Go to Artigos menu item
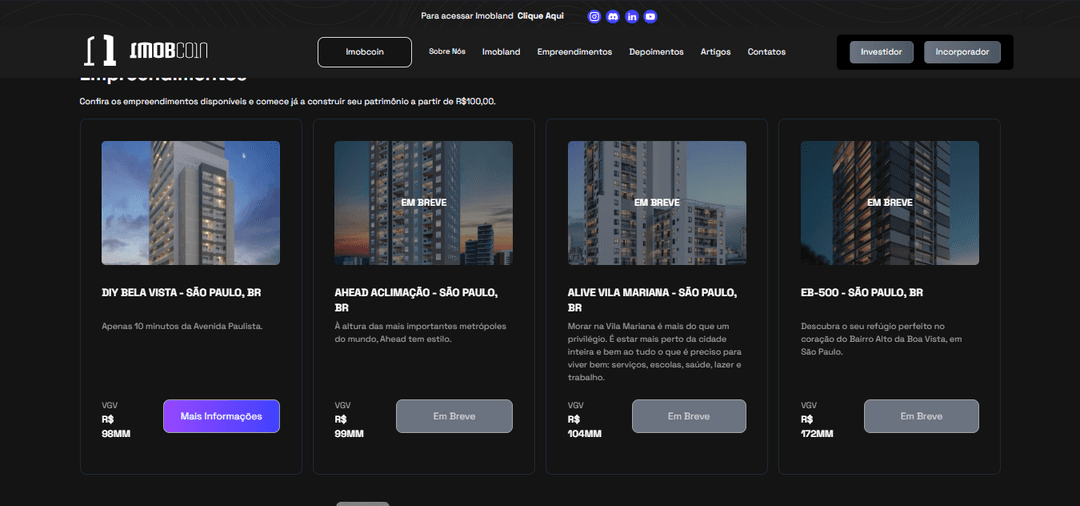 [x=716, y=52]
